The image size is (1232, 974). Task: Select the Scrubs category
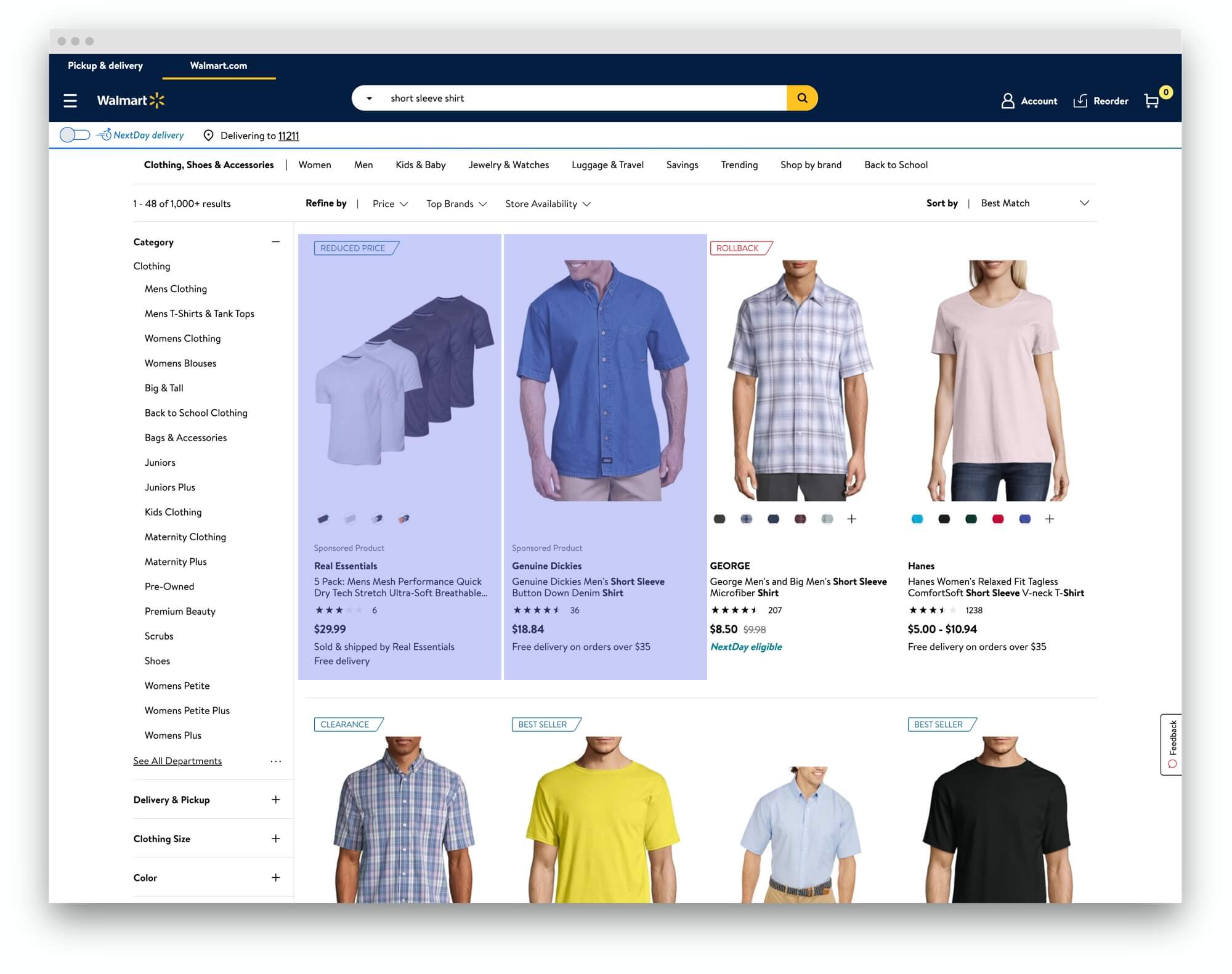click(159, 636)
